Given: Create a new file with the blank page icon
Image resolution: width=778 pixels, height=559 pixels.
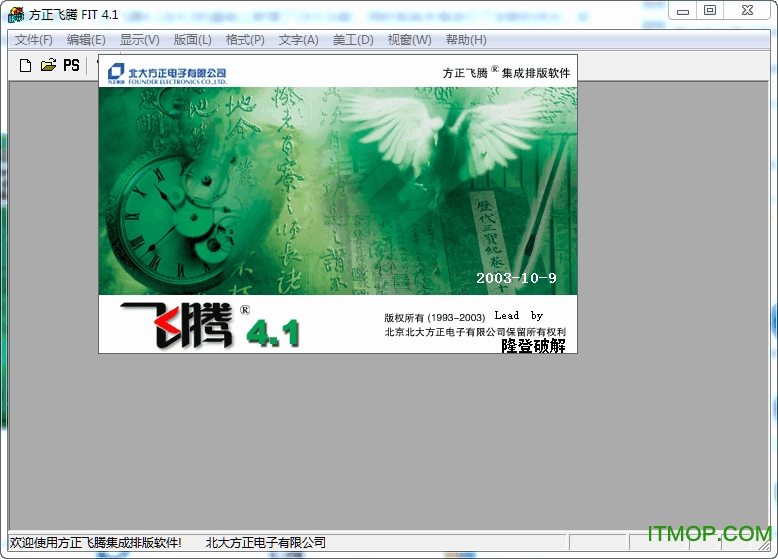Looking at the screenshot, I should click(26, 65).
